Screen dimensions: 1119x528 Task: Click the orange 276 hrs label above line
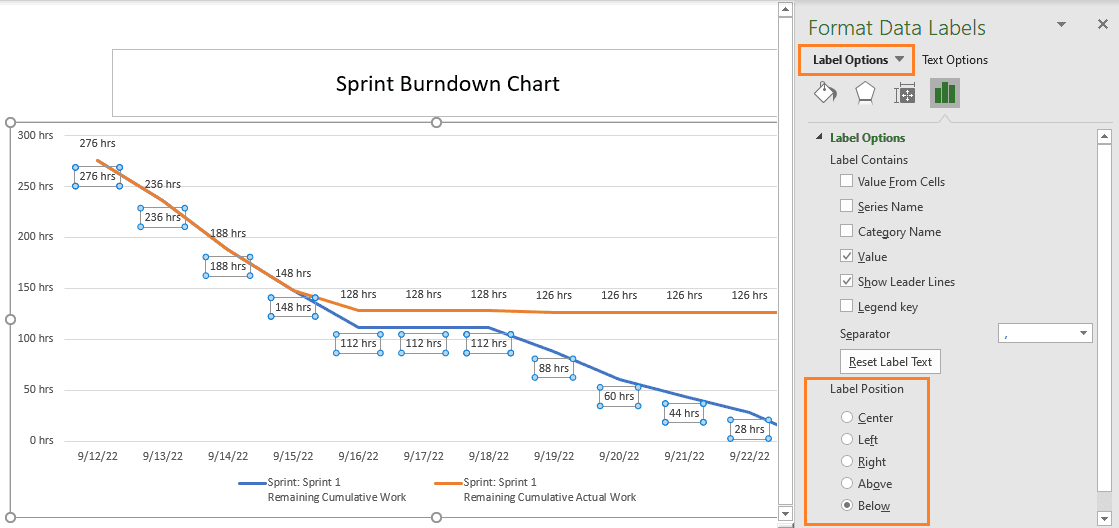coord(97,143)
